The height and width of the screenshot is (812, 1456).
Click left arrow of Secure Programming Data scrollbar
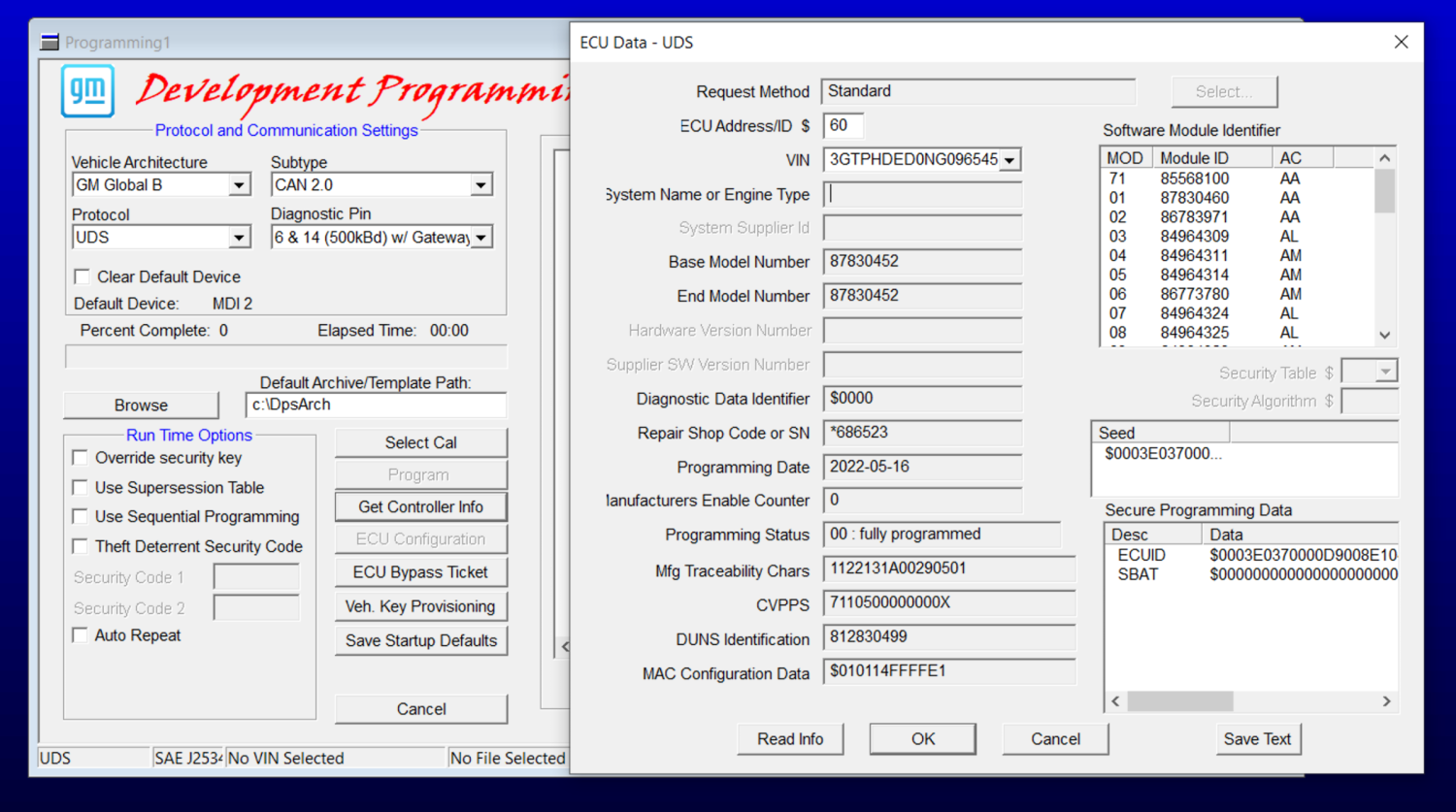coord(1115,701)
